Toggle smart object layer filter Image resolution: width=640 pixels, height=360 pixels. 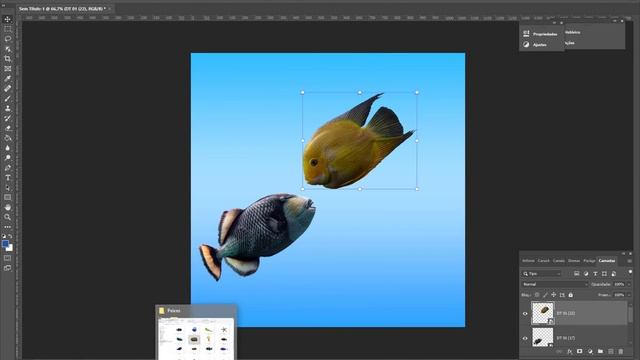(613, 273)
